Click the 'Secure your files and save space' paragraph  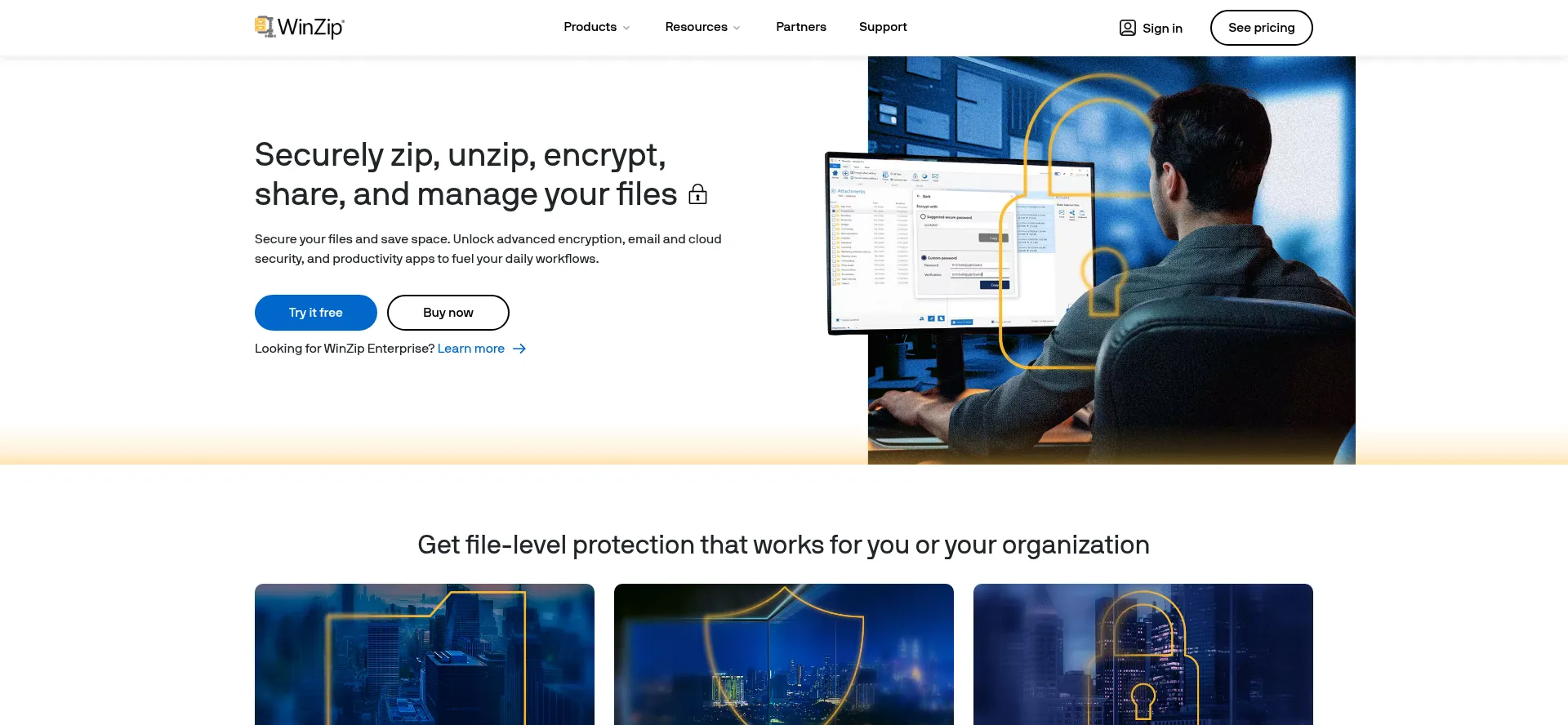coord(488,249)
